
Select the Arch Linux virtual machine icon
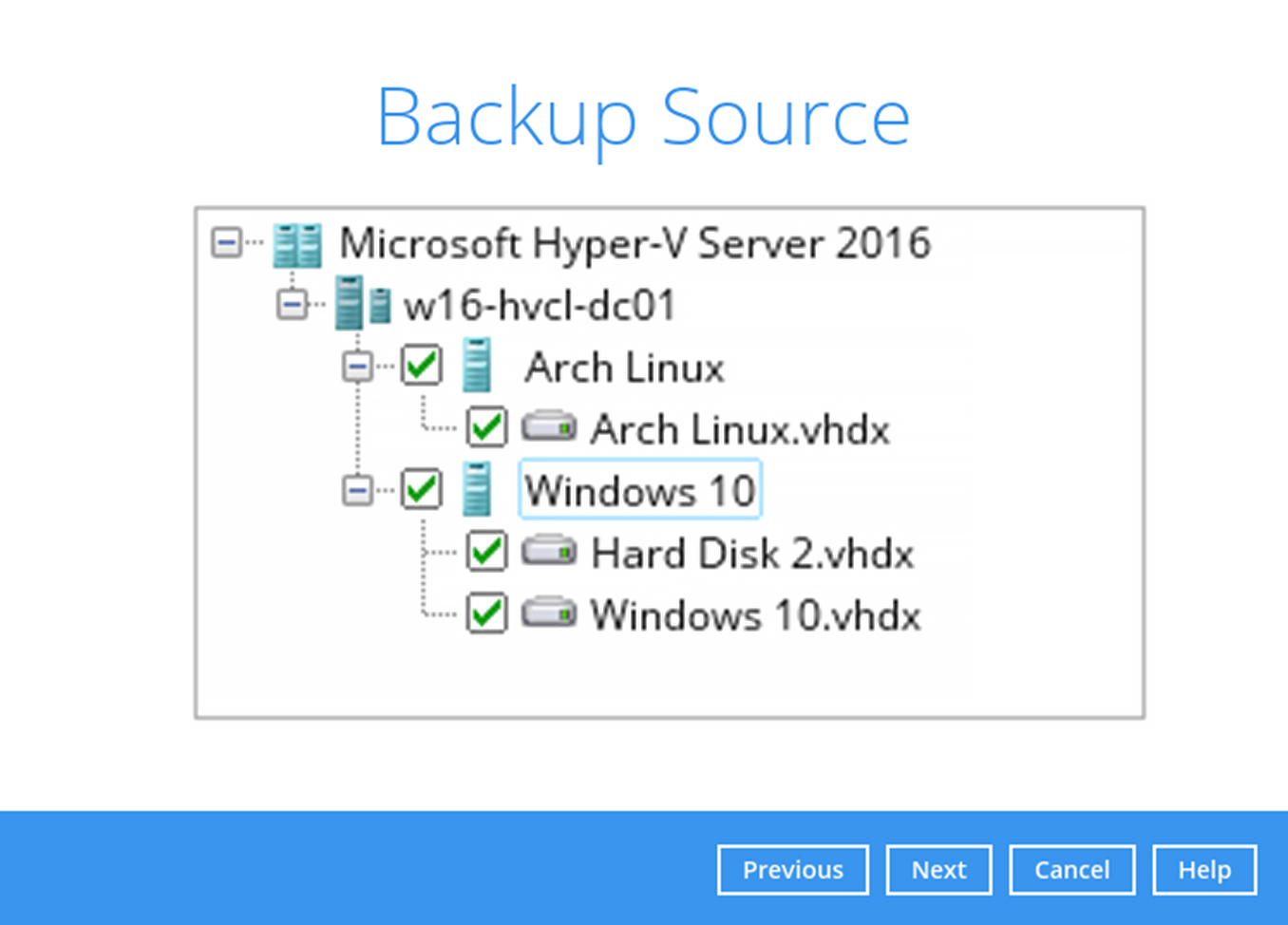tap(477, 367)
